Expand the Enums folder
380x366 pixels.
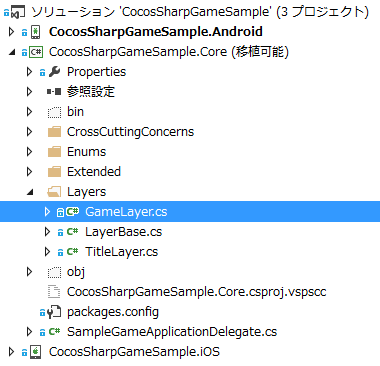pos(29,152)
